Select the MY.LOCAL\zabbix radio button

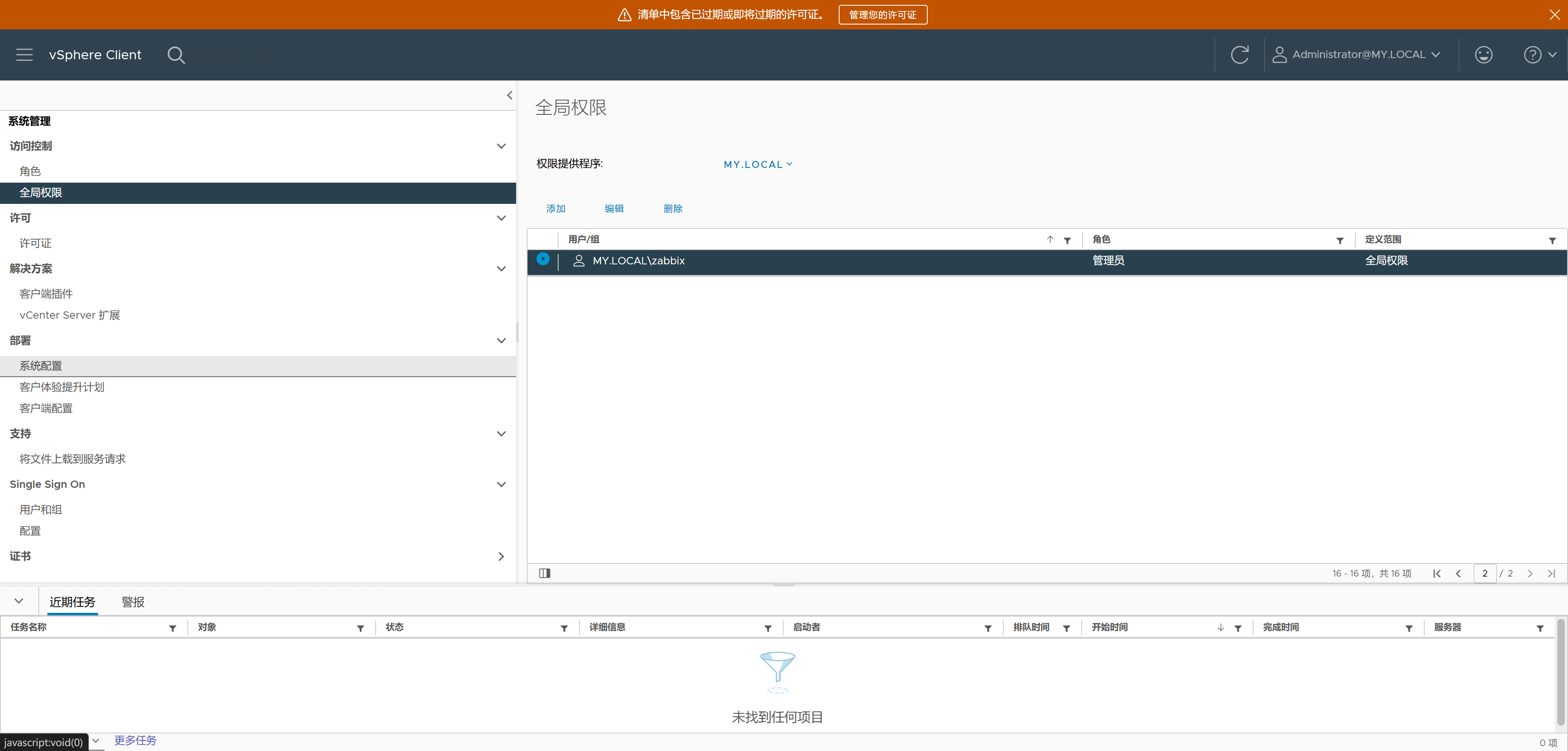[x=543, y=259]
